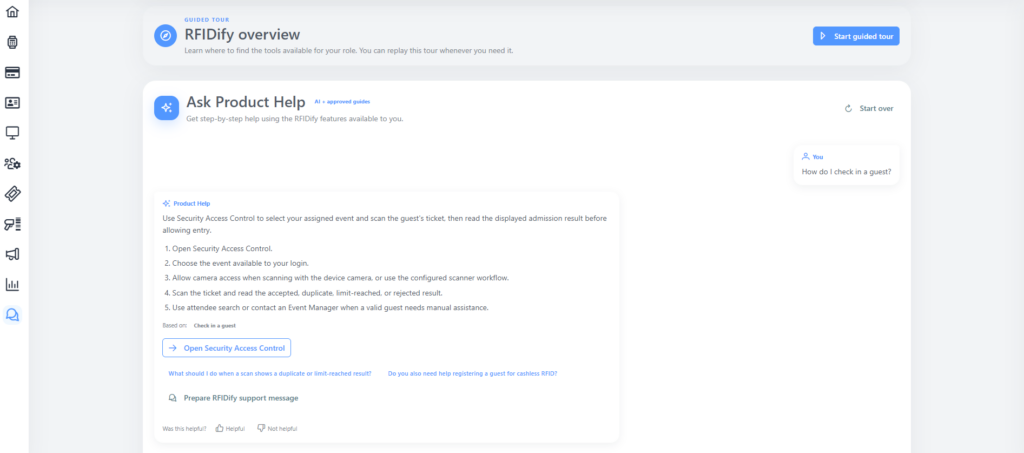The width and height of the screenshot is (1024, 453).
Task: Click the person icon next to You
Action: click(x=806, y=157)
